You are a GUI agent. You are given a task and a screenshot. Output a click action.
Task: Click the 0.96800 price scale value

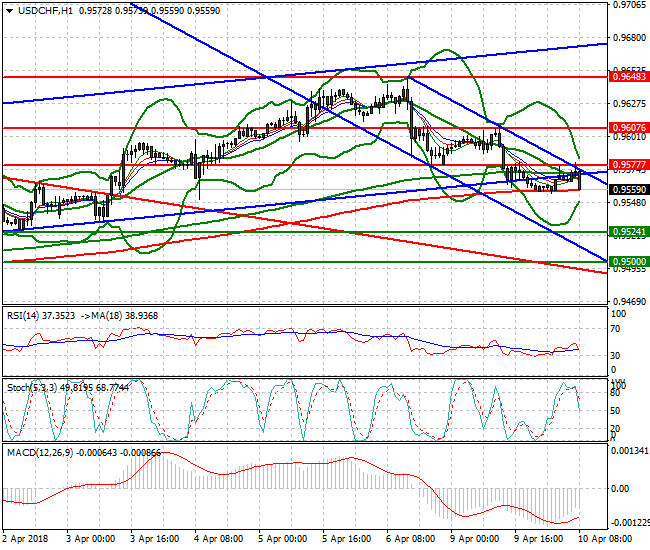pyautogui.click(x=629, y=38)
